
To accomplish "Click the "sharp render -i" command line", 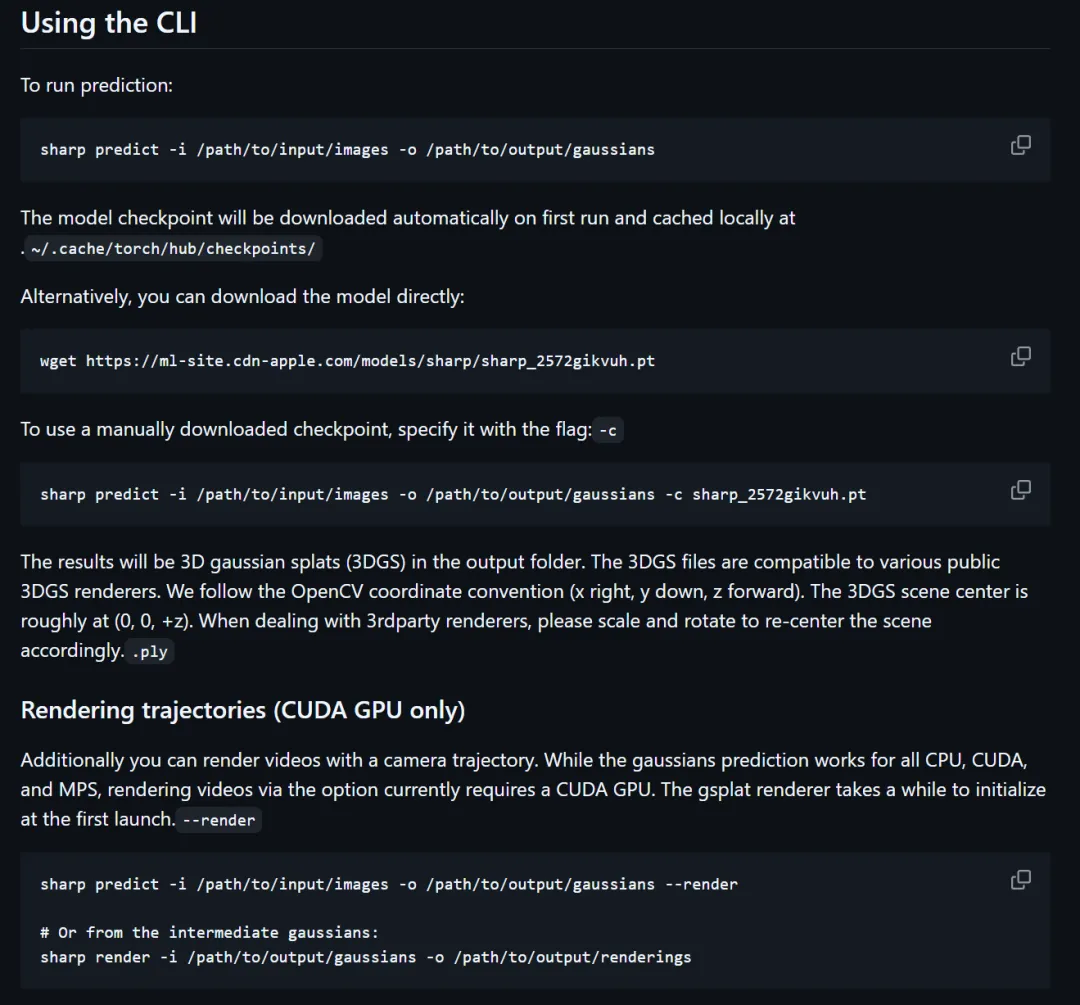I will (365, 957).
